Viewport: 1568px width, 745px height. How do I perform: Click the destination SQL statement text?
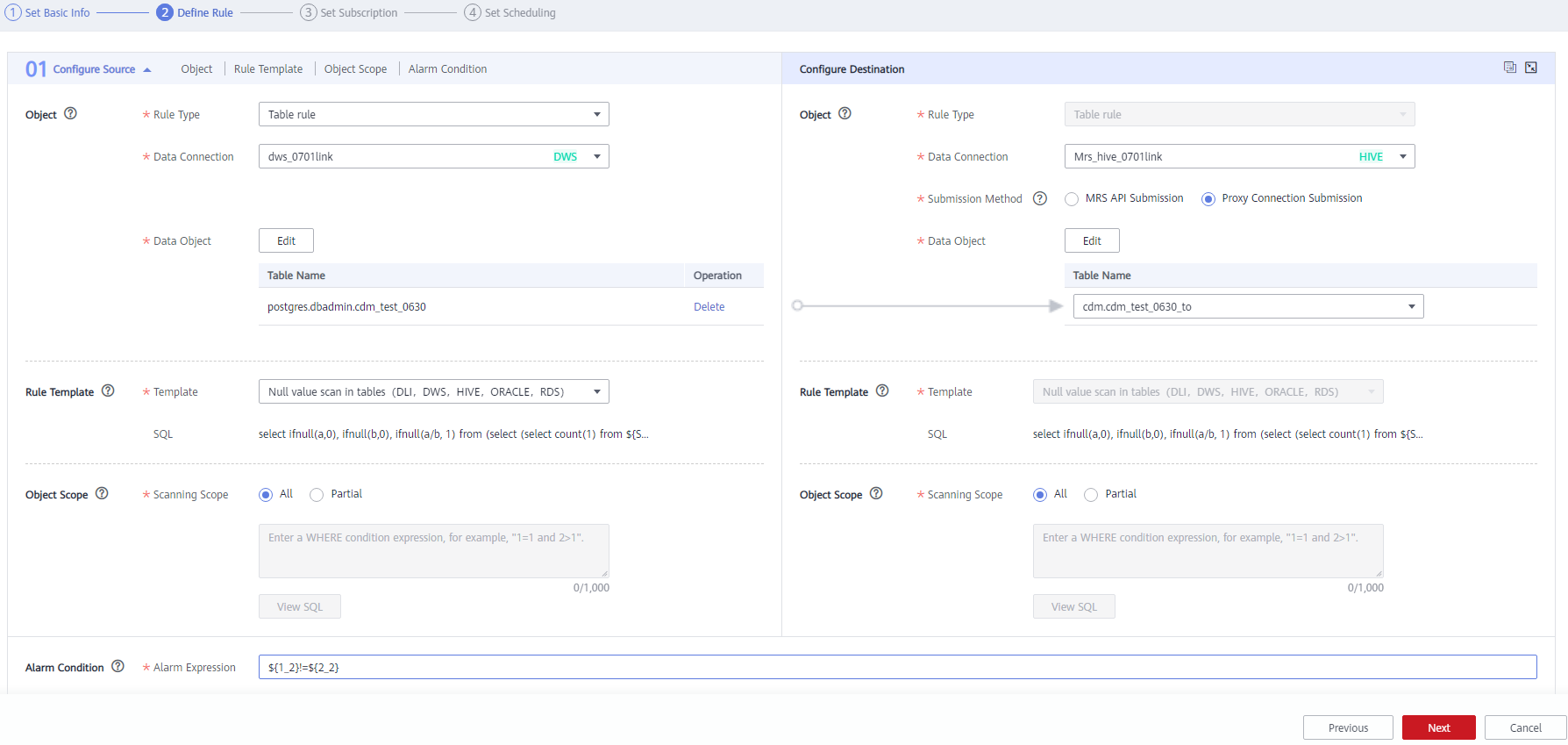[1228, 433]
